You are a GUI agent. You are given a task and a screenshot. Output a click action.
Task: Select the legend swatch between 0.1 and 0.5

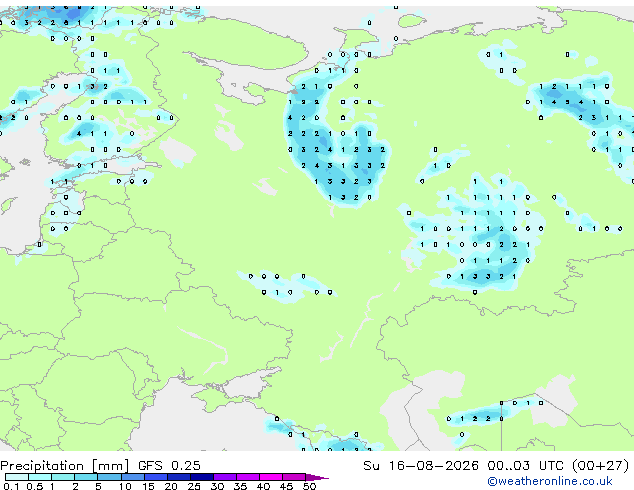(17, 477)
